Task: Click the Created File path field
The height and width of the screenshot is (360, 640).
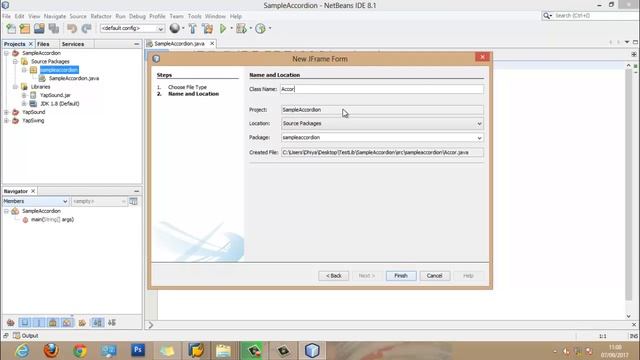Action: coord(382,153)
